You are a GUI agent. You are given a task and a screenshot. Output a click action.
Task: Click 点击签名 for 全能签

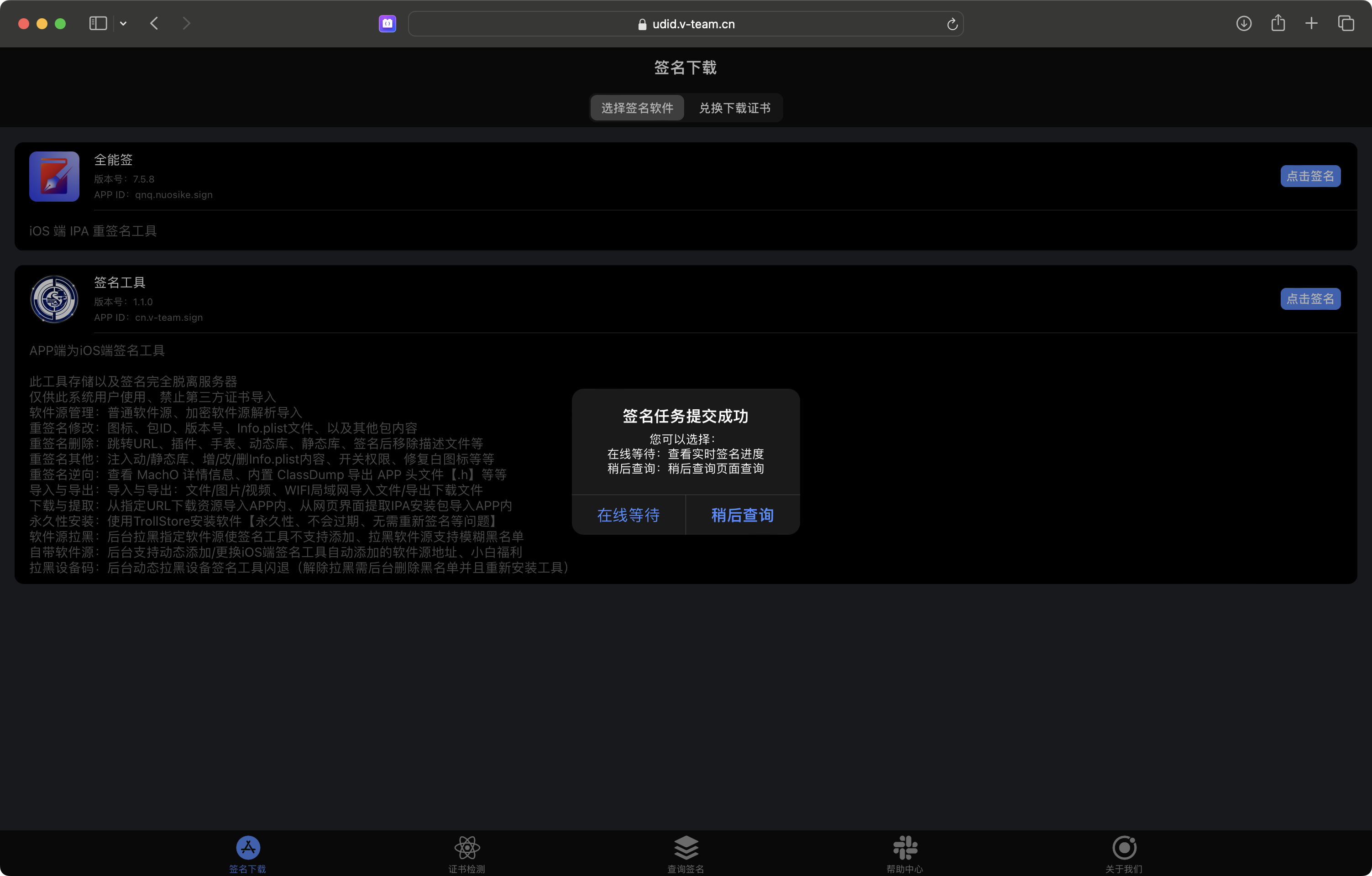pos(1310,176)
